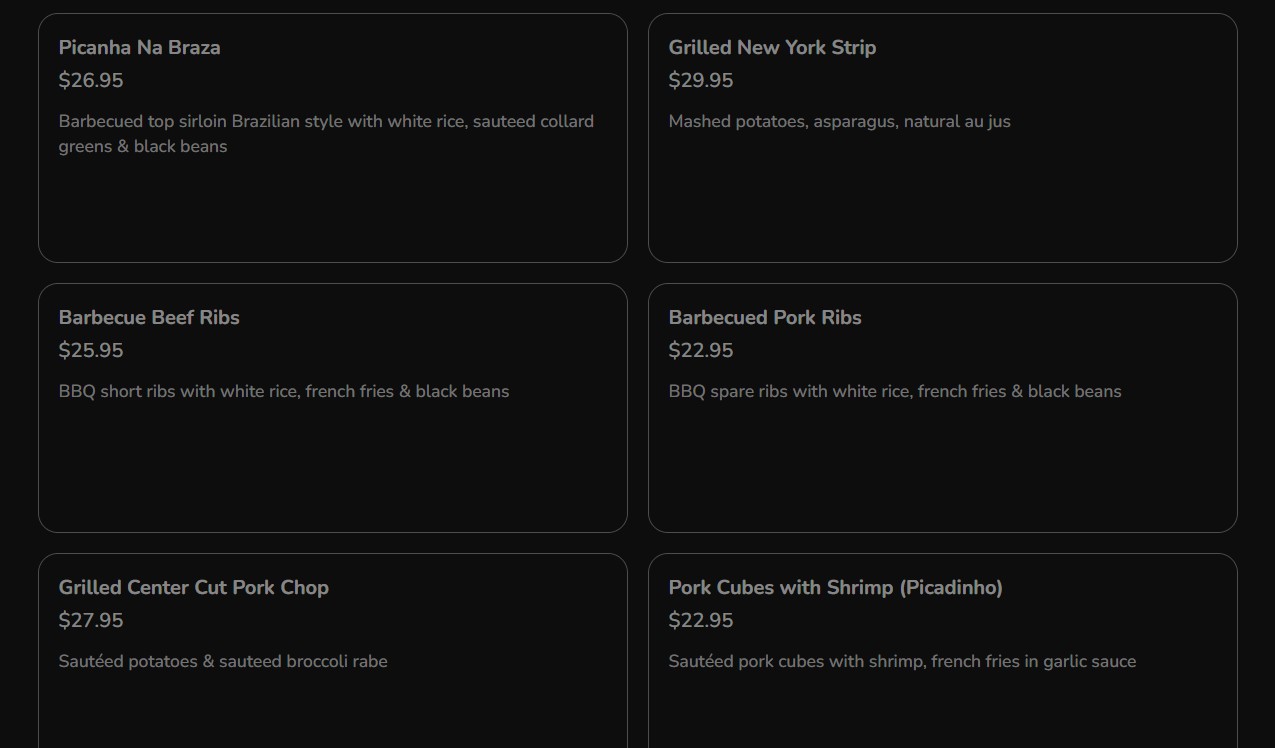Click the $26.95 price of Picanha
Image resolution: width=1275 pixels, height=748 pixels.
(91, 80)
